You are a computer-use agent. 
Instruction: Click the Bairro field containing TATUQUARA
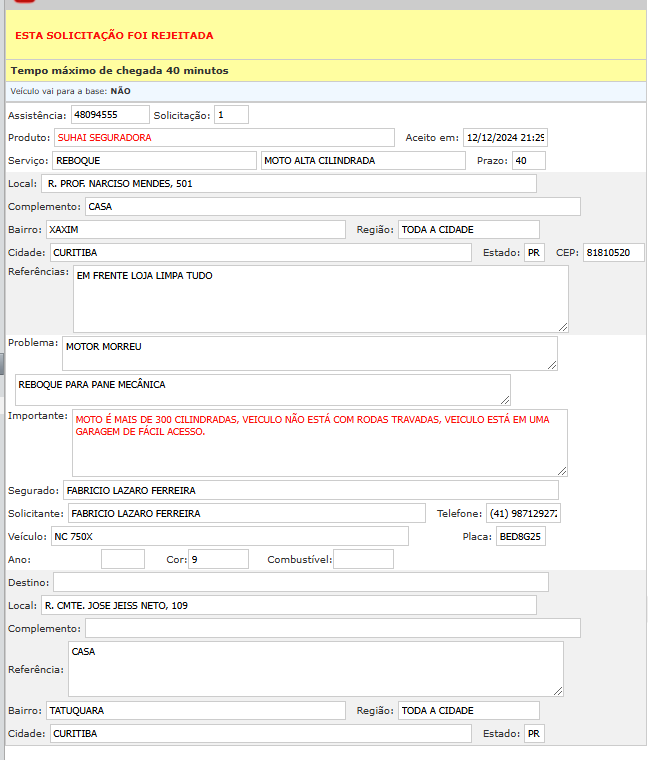196,711
